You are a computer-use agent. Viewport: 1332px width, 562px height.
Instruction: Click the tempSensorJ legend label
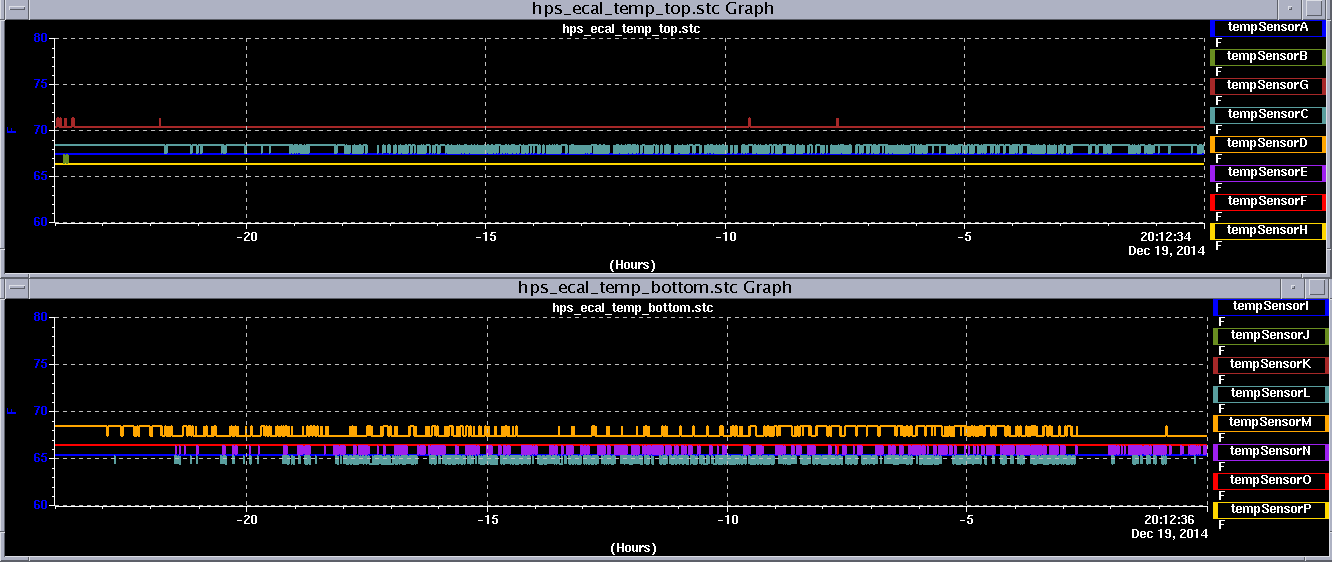click(1270, 336)
